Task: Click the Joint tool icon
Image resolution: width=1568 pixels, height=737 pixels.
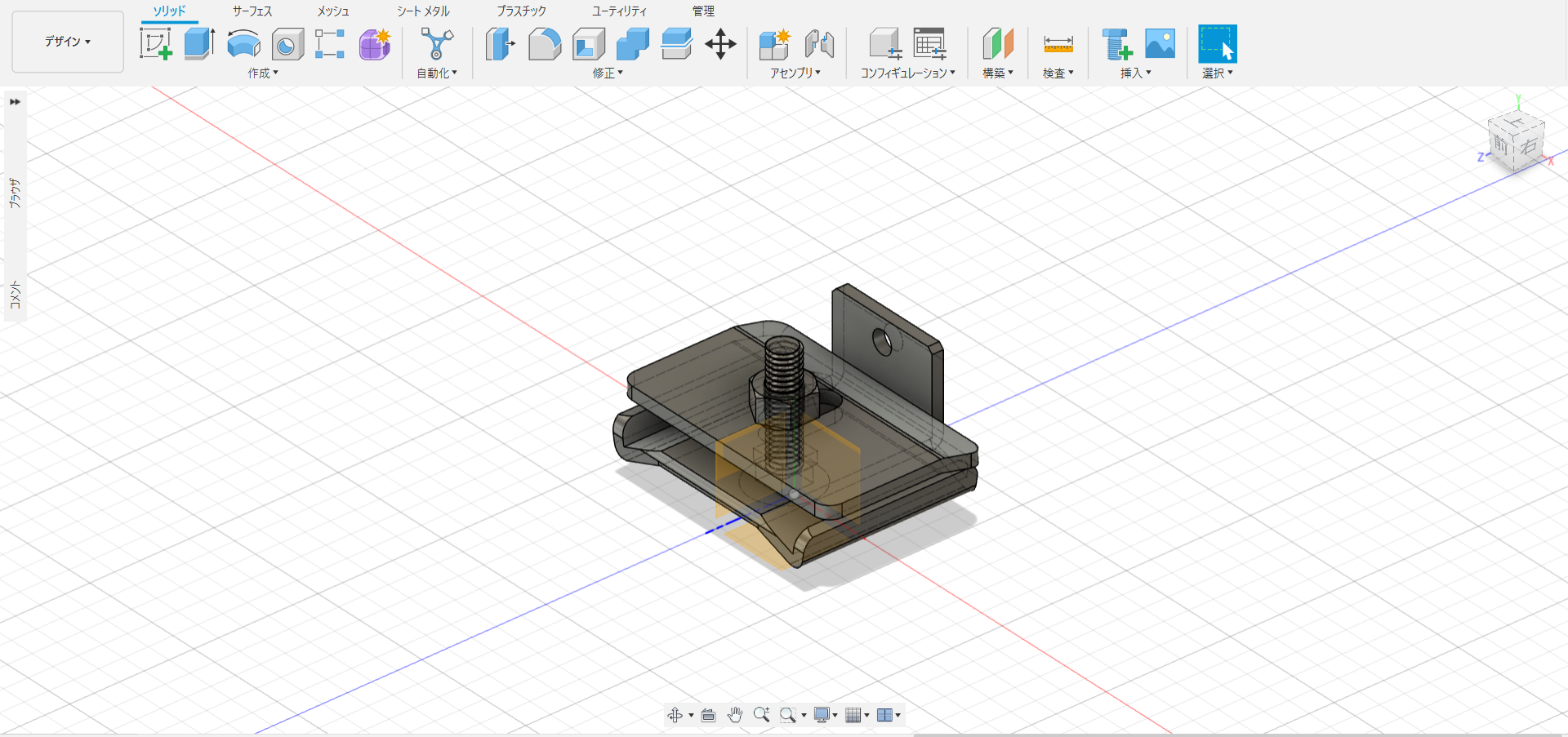Action: point(819,44)
